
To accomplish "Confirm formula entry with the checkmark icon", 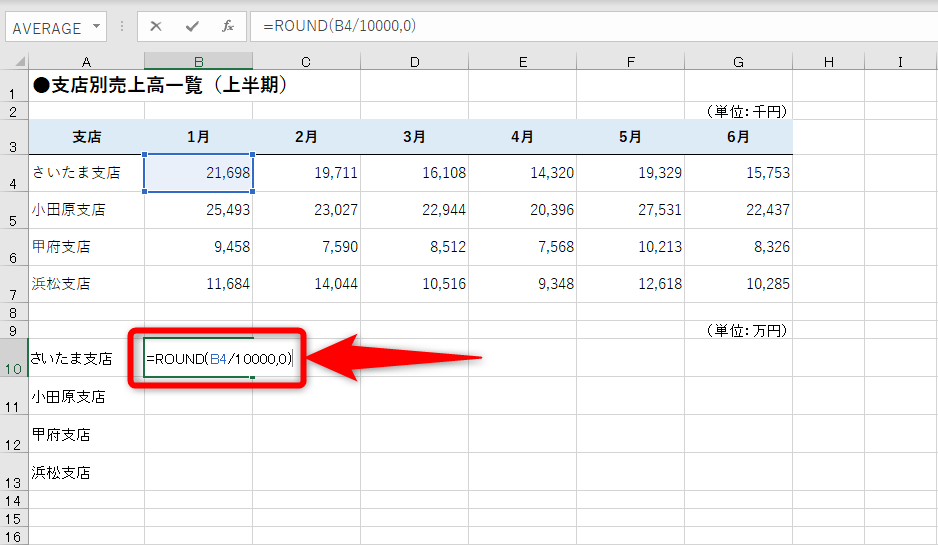I will pyautogui.click(x=192, y=26).
